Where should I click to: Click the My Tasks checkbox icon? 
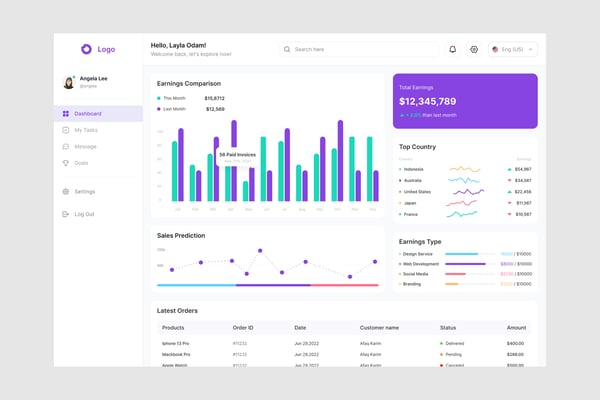point(66,130)
